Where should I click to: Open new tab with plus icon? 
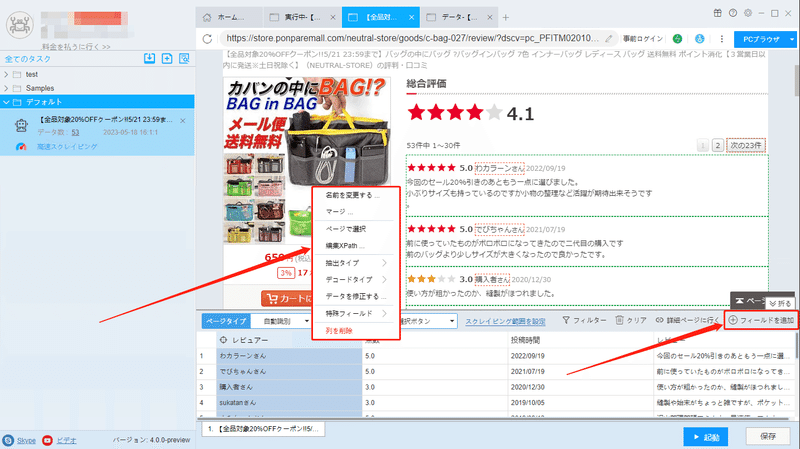[506, 17]
